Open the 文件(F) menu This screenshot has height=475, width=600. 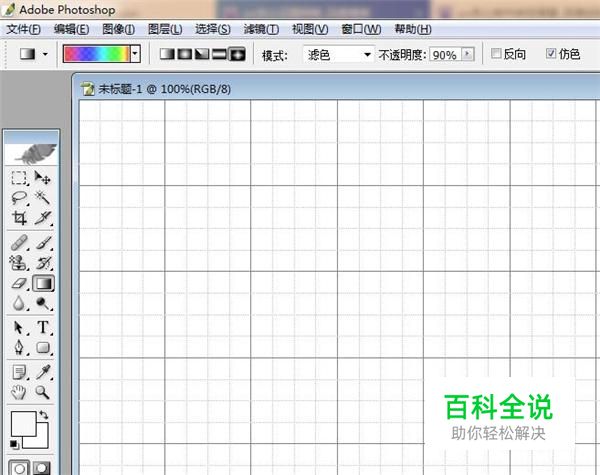23,29
